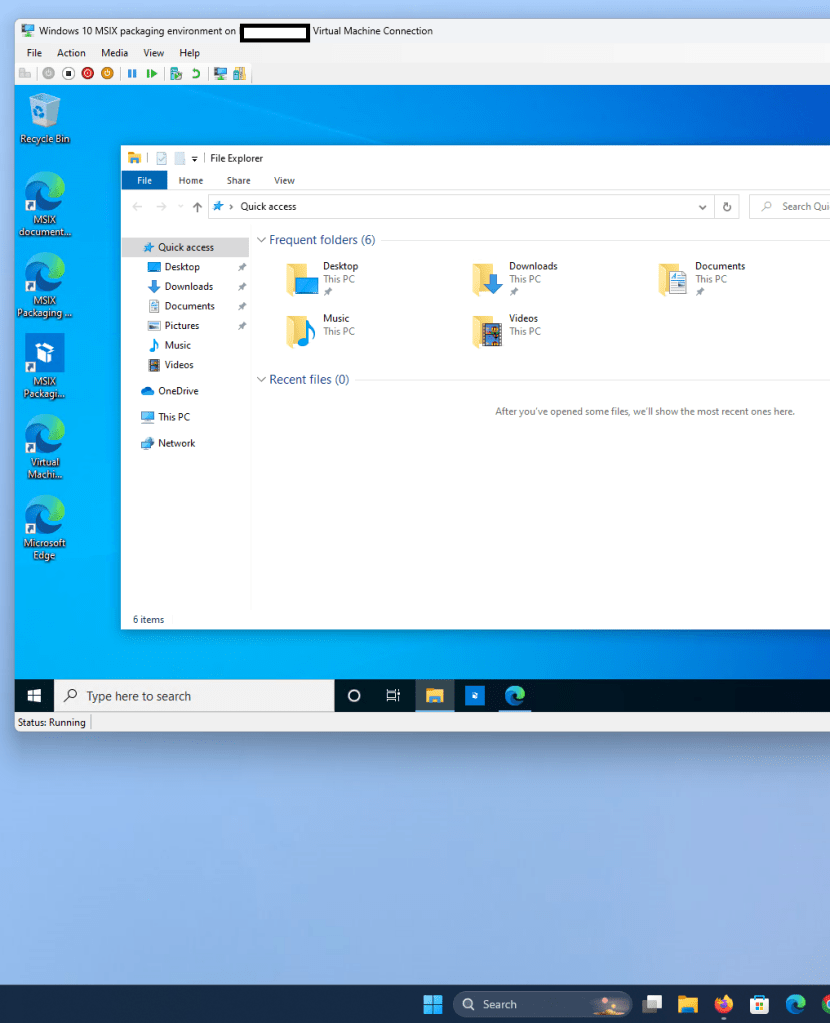The width and height of the screenshot is (830, 1023).
Task: Unpin Desktop from Quick access
Action: click(242, 266)
